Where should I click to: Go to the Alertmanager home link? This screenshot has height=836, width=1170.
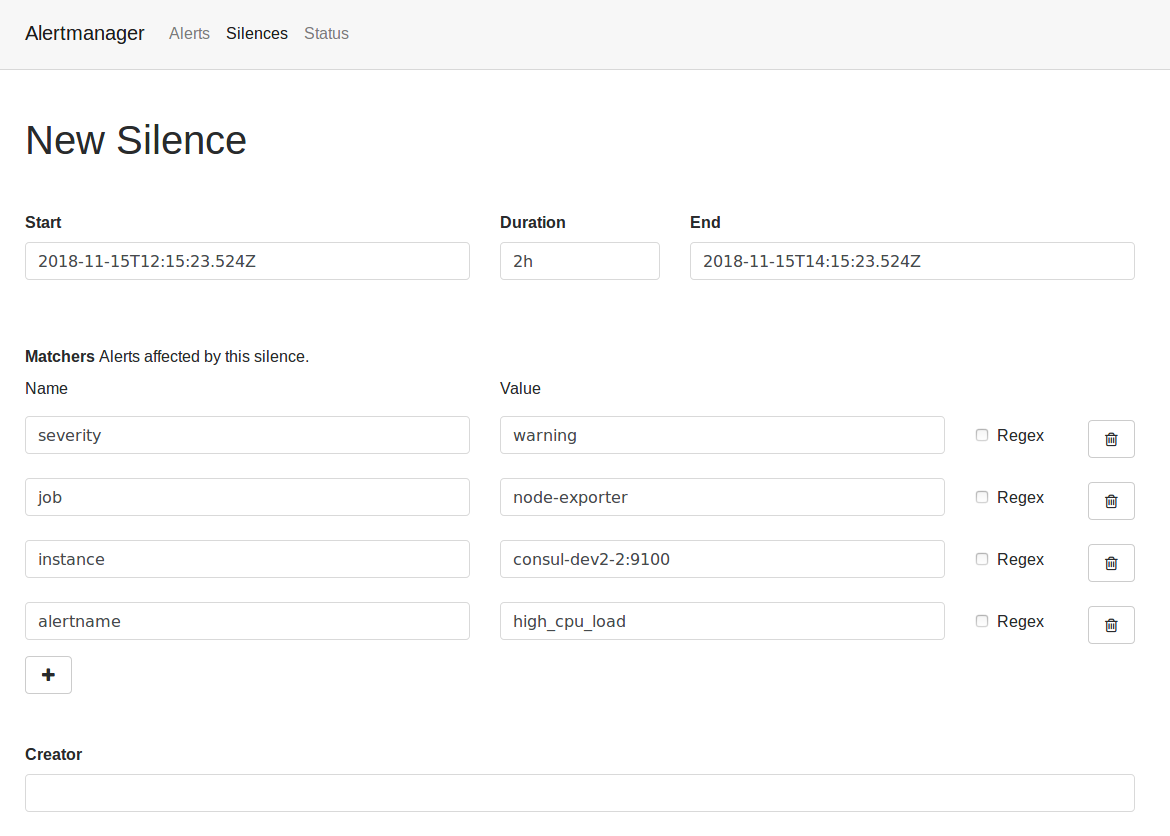[84, 33]
